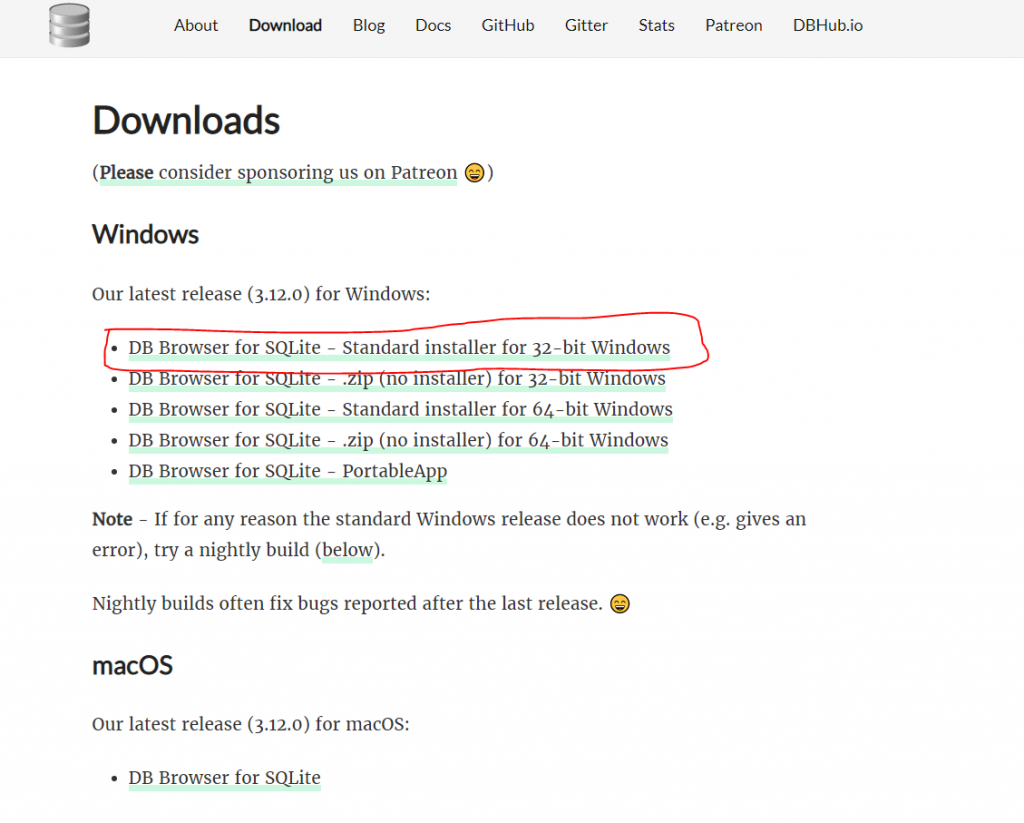
Task: Open the About page in navigation
Action: [x=196, y=25]
